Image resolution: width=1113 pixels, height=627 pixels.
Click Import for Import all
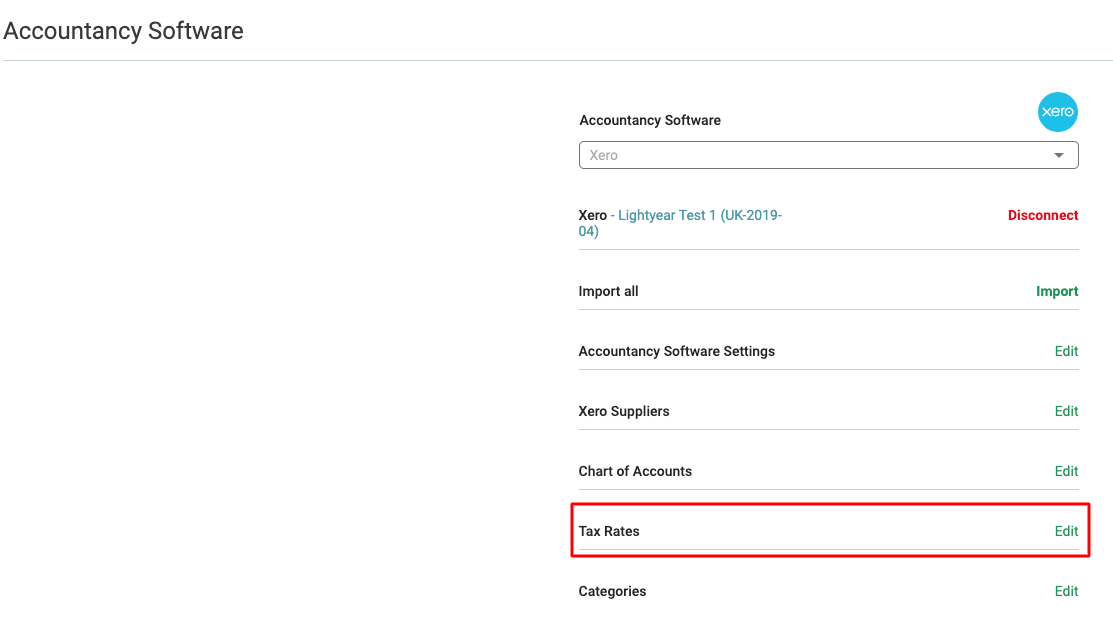[1057, 291]
